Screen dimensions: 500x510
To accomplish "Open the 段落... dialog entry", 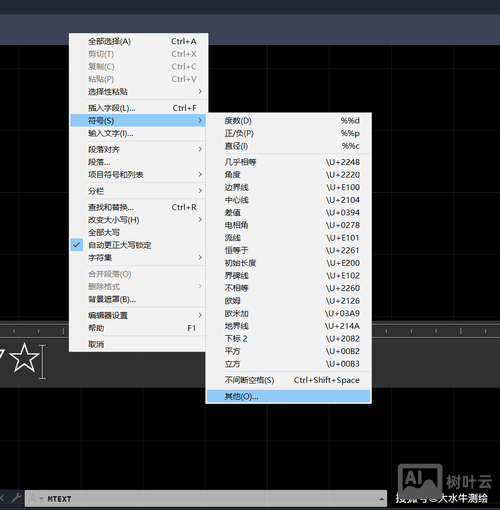I will 138,162.
